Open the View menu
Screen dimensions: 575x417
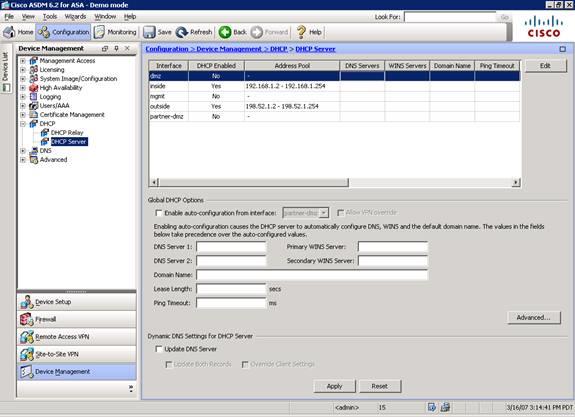point(28,17)
